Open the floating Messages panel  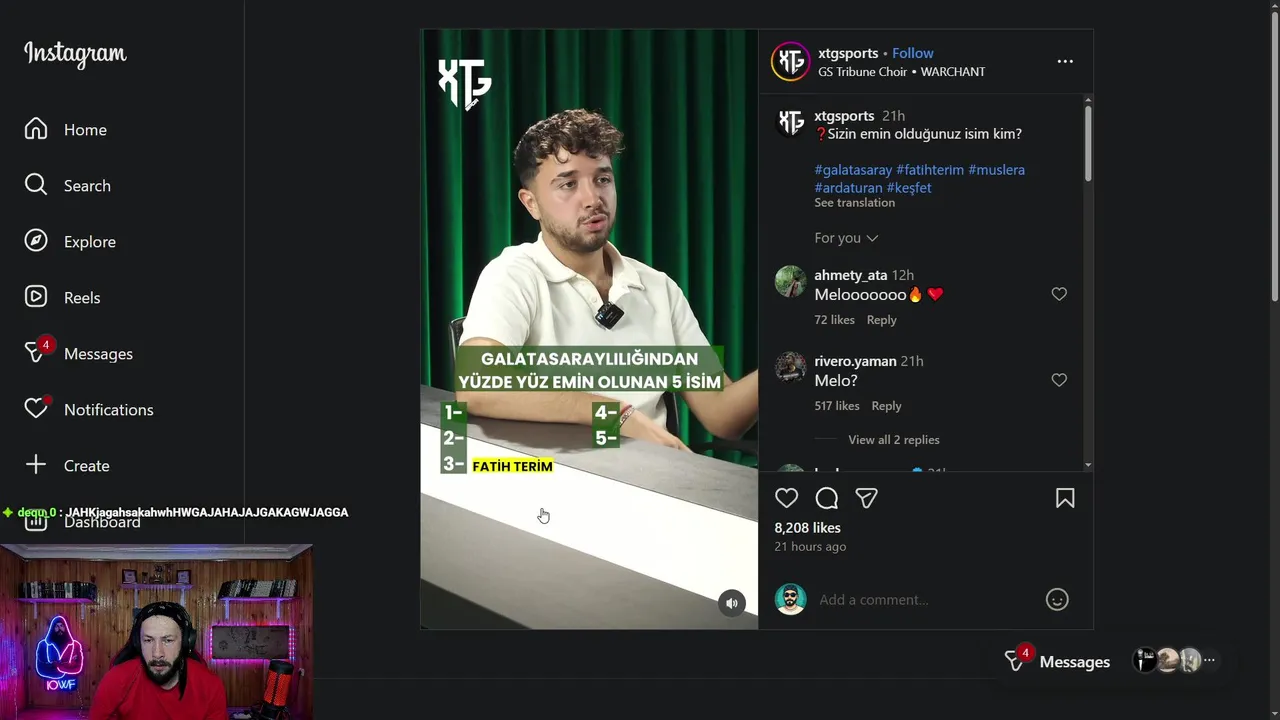point(1058,661)
